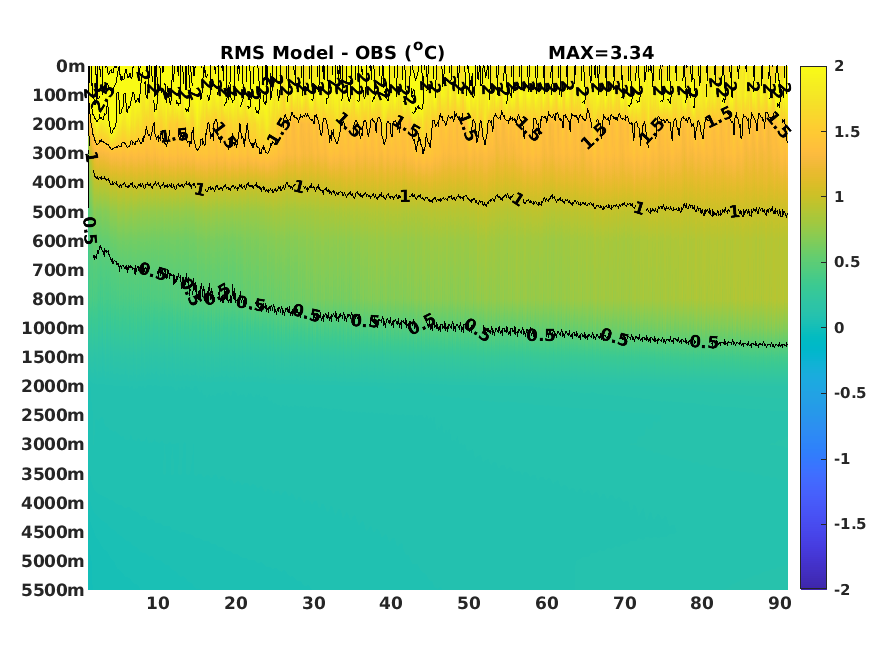
Task: Click the x-axis tick label "90"
Action: tap(780, 604)
